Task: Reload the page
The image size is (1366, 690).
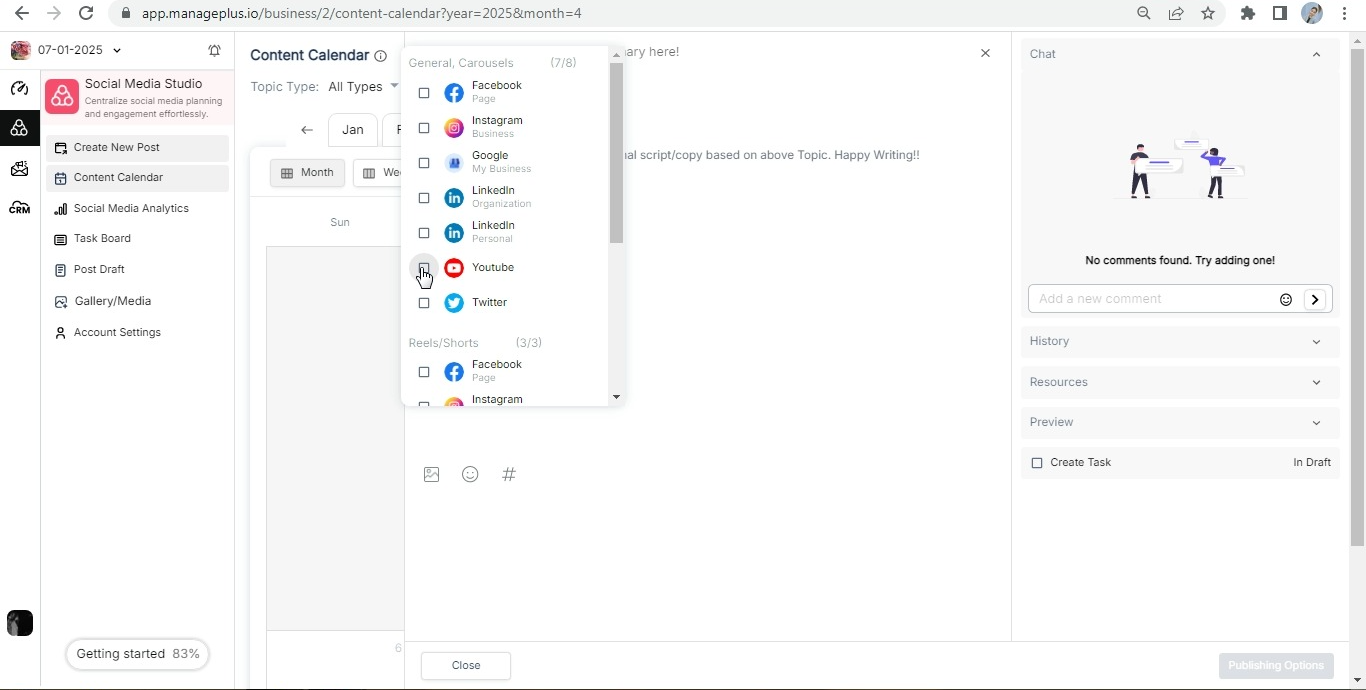Action: click(x=86, y=13)
